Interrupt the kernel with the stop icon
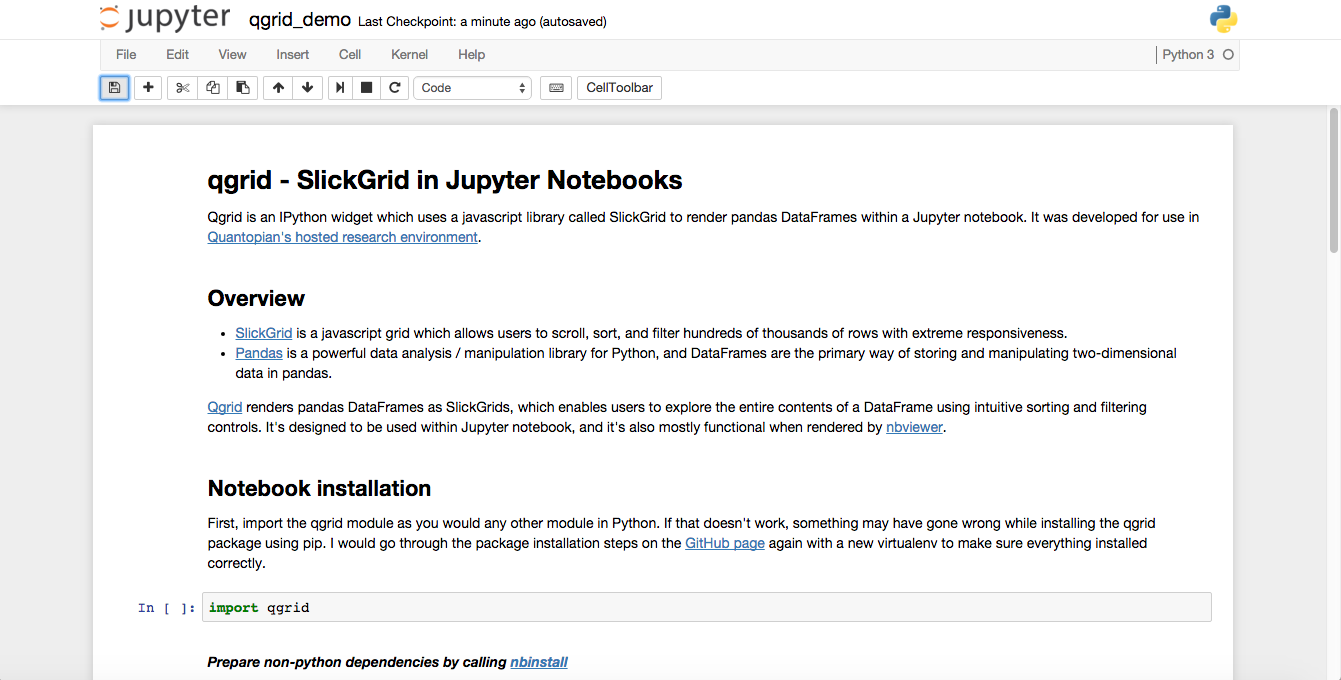1341x680 pixels. click(x=367, y=88)
